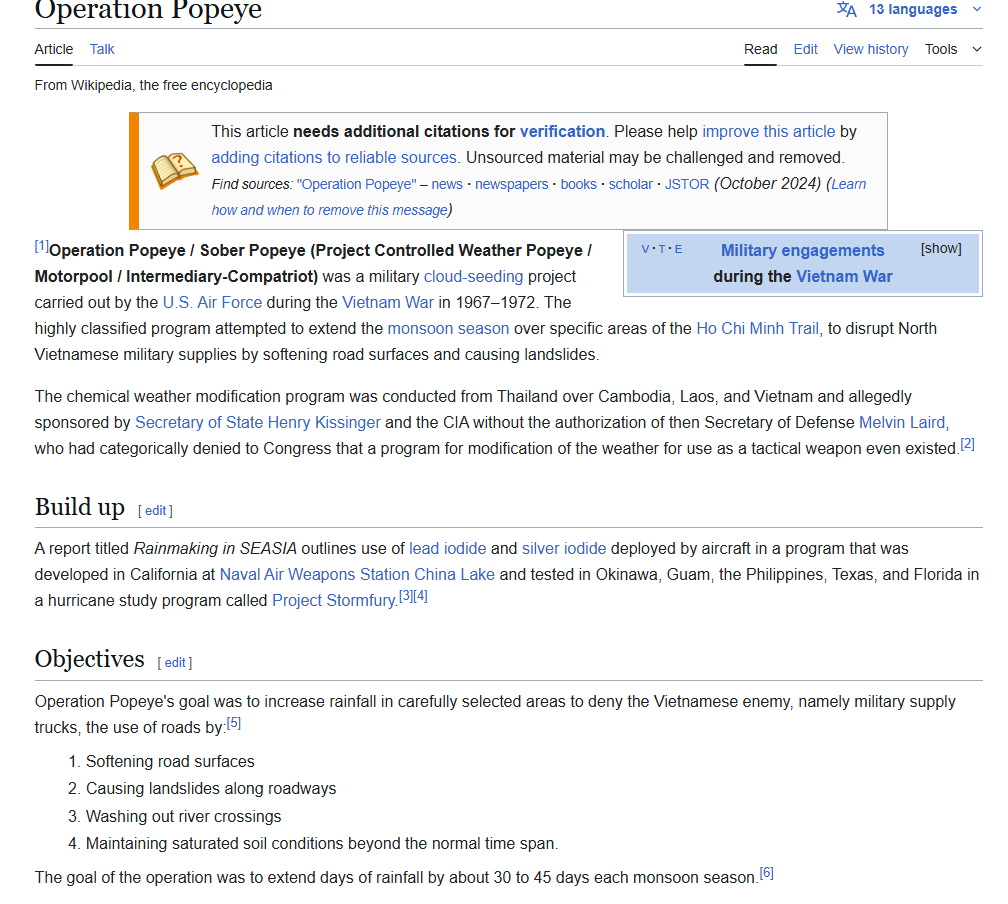Follow the verification link
This screenshot has width=1008, height=904.
click(562, 132)
